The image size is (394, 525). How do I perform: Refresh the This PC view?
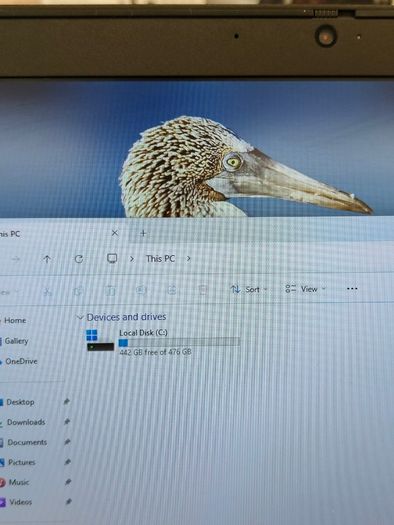[79, 259]
